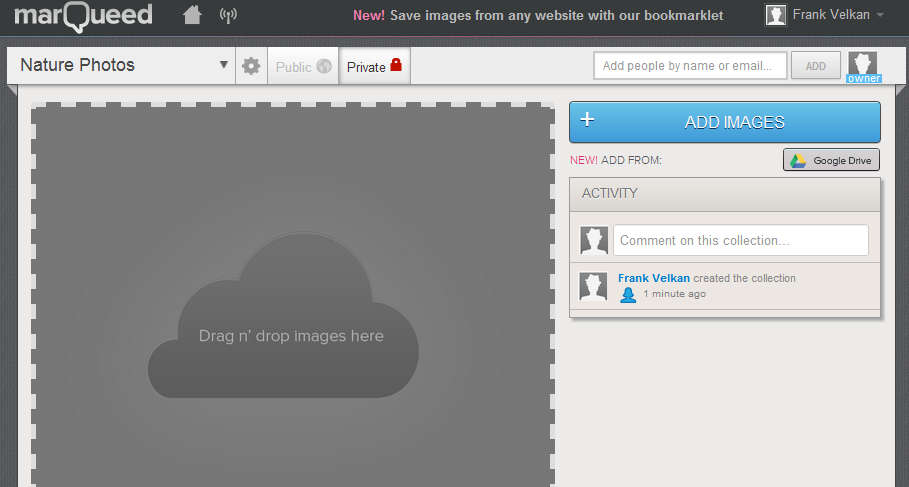
Task: Click the ADD people button
Action: point(816,66)
